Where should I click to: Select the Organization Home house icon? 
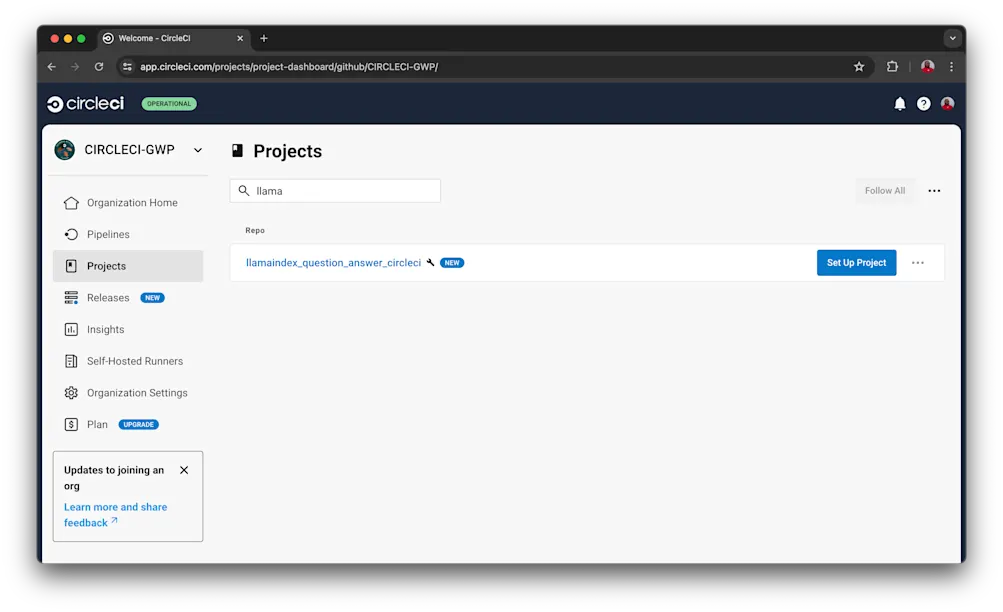71,202
